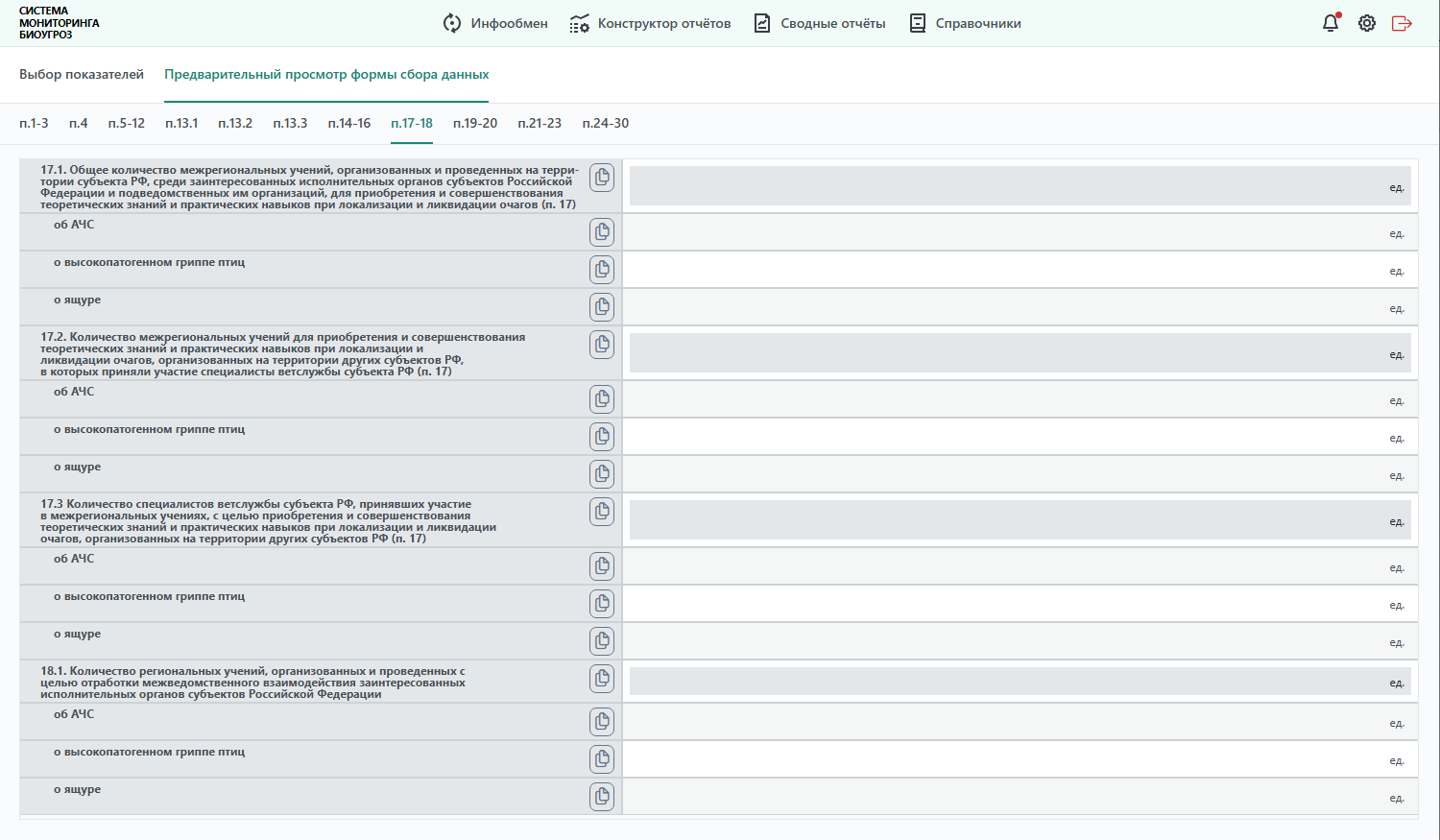Go to п.13.1 tab
The height and width of the screenshot is (840, 1440).
pos(181,123)
